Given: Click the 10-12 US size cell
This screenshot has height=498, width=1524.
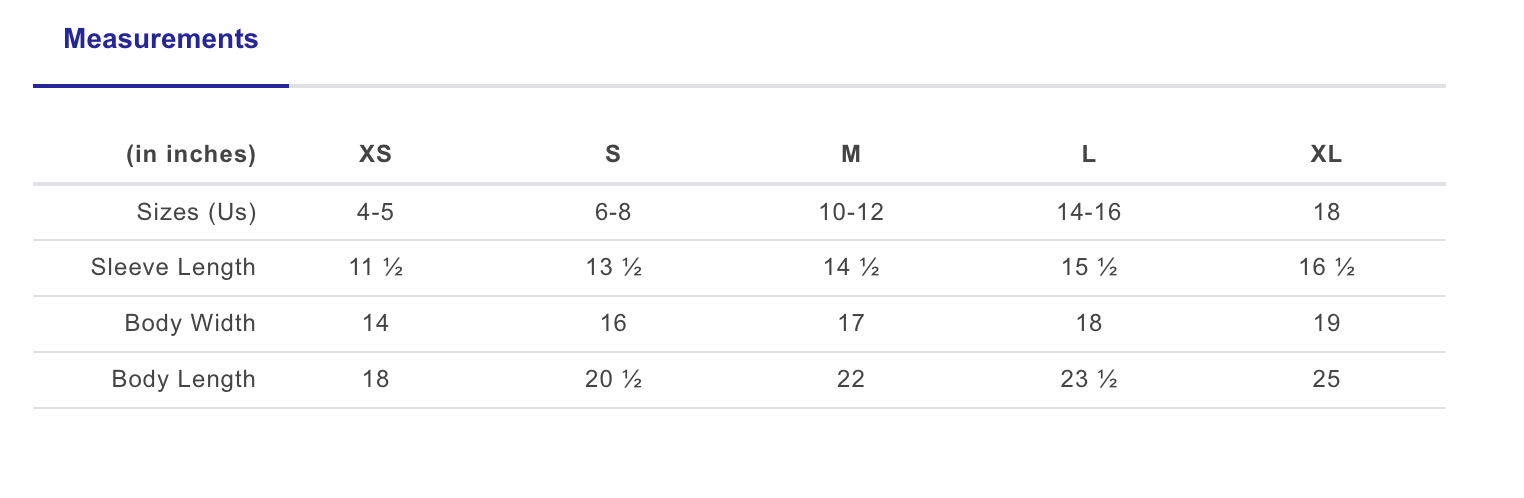Looking at the screenshot, I should [x=851, y=212].
